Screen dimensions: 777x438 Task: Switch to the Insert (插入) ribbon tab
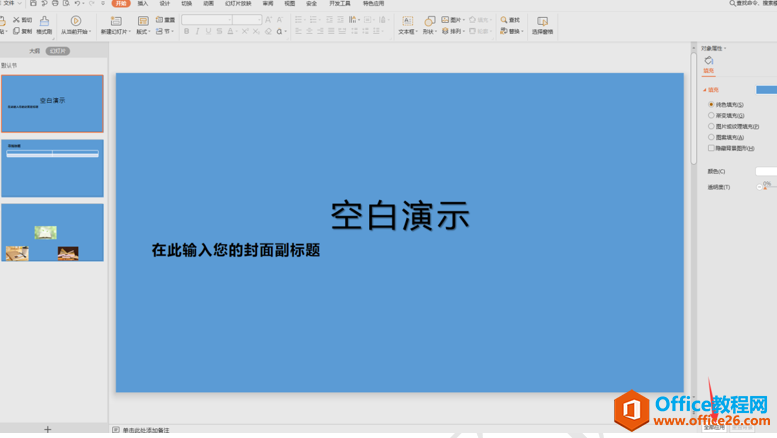pos(143,4)
